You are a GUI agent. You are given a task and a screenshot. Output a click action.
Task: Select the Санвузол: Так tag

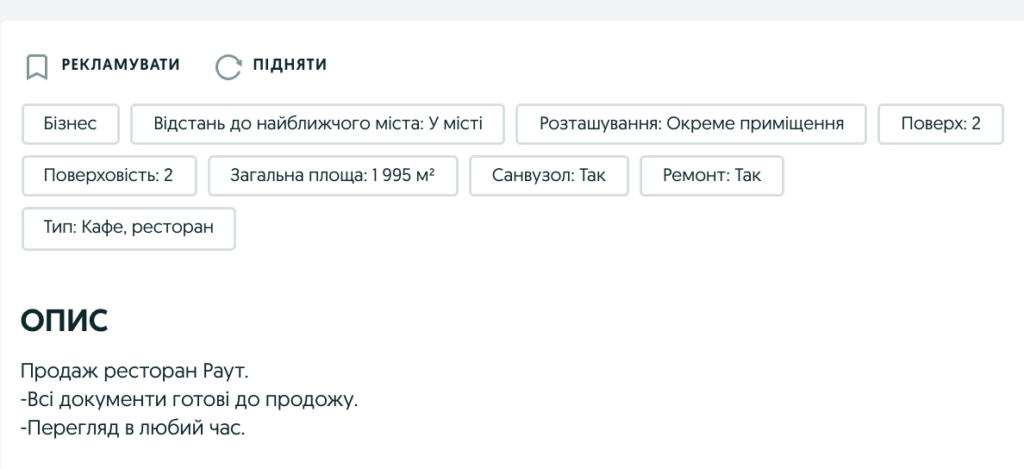(x=549, y=176)
